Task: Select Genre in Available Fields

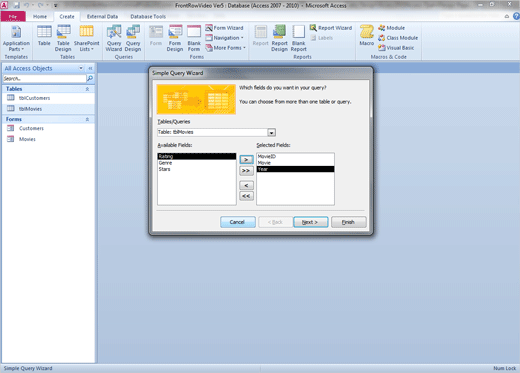Action: (197, 163)
